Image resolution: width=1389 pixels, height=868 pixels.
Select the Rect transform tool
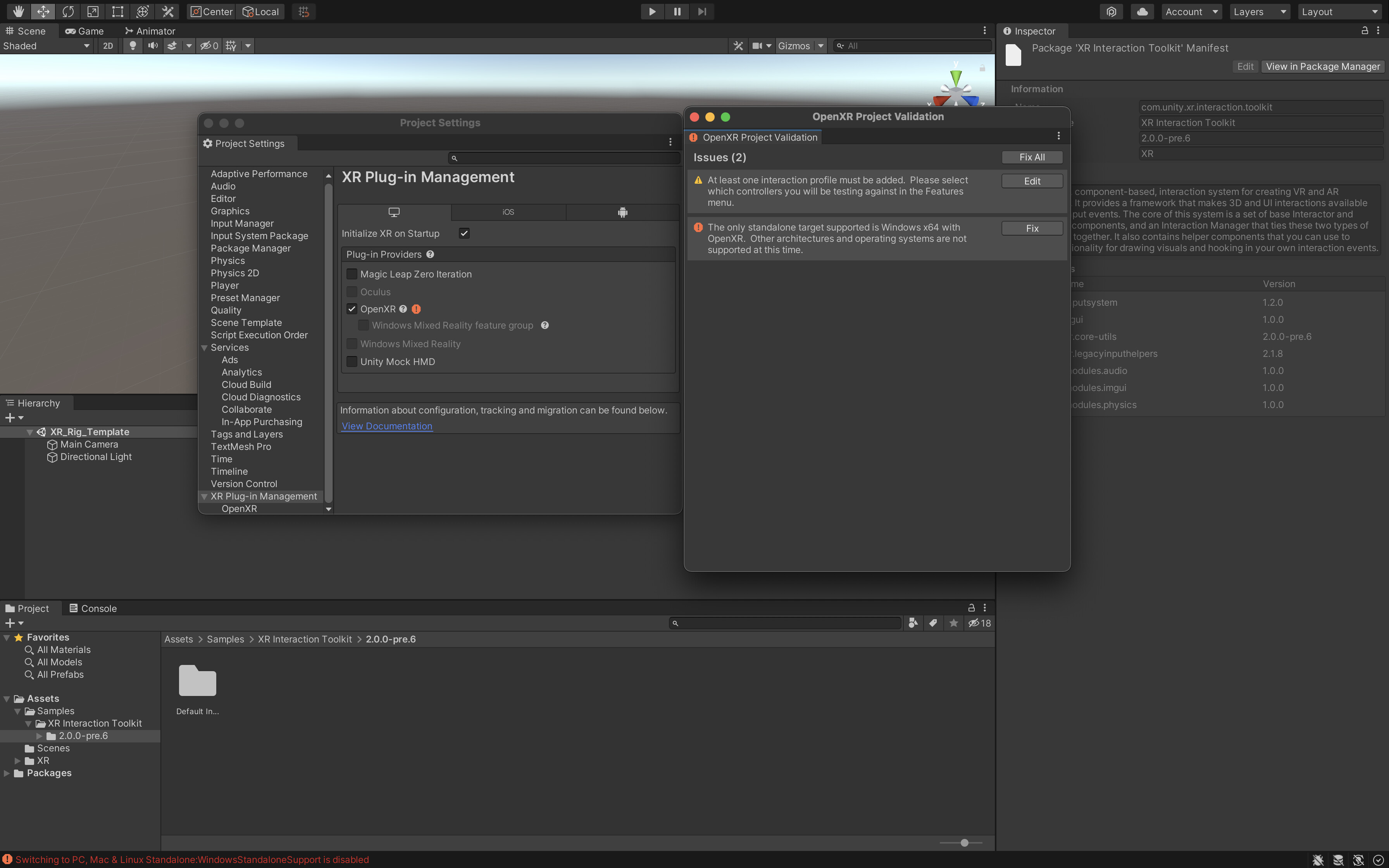118,12
